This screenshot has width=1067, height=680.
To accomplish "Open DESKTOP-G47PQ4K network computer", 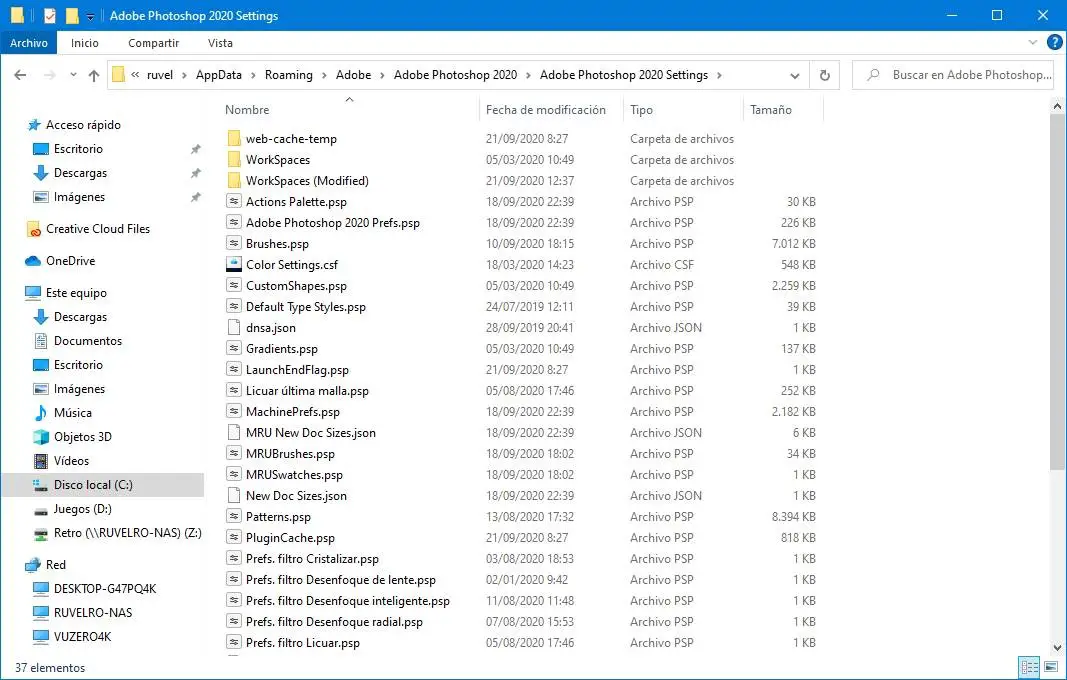I will tap(105, 588).
